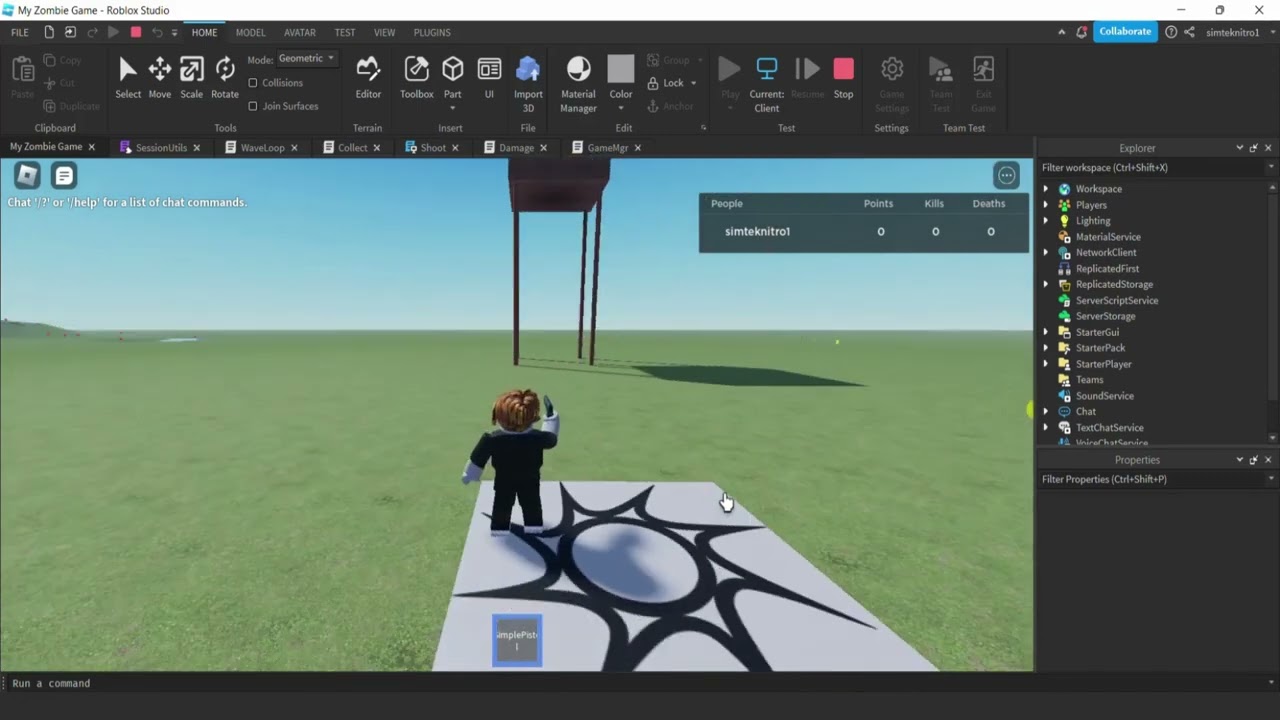The height and width of the screenshot is (720, 1280).
Task: Click the Undo arrow in quick access bar
Action: point(157,32)
